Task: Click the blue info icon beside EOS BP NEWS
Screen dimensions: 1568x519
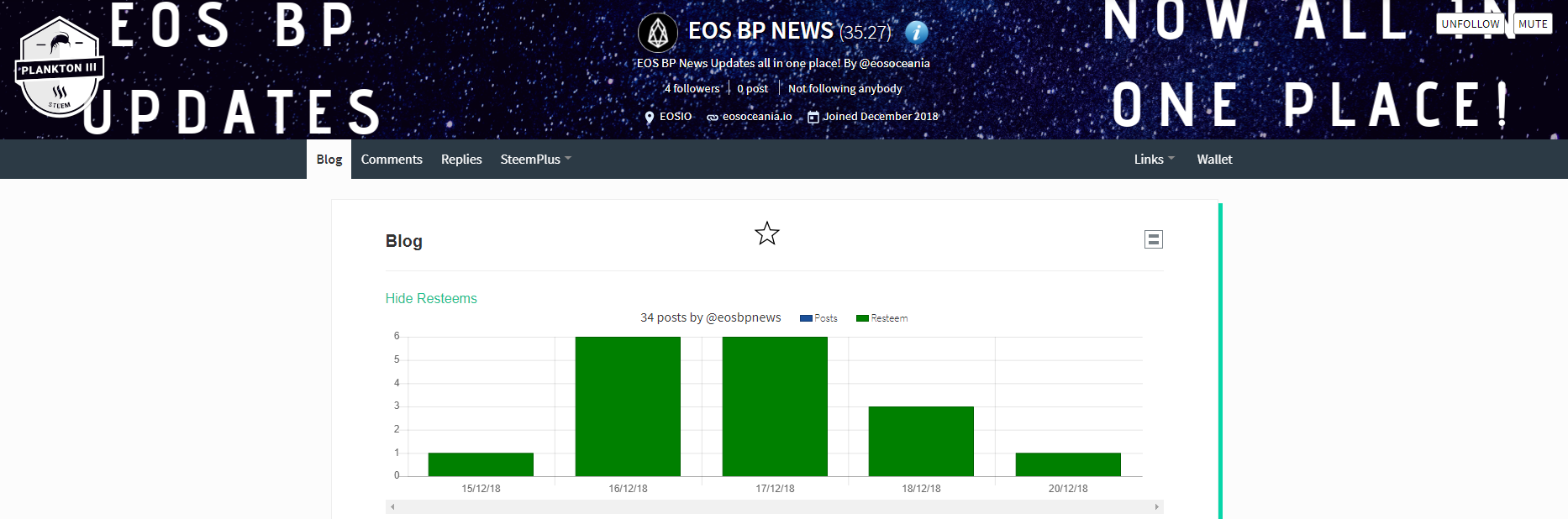Action: click(x=916, y=32)
